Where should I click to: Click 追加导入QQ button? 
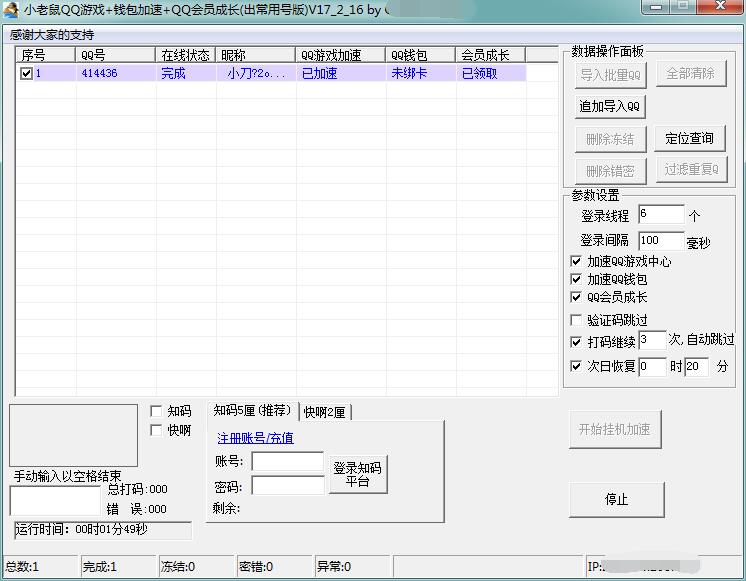point(610,106)
